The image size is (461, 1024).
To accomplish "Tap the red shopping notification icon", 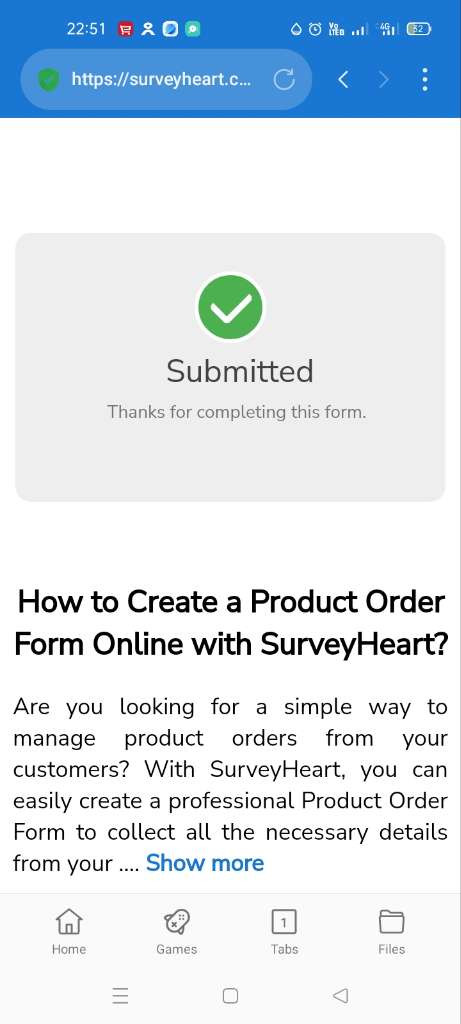I will click(x=126, y=29).
